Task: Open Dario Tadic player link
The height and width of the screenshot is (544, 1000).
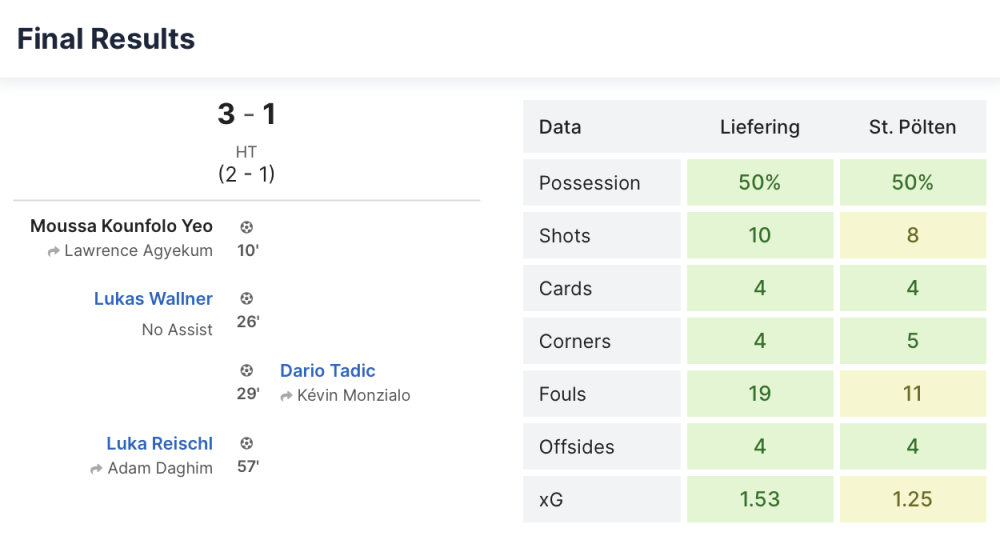Action: coord(327,371)
